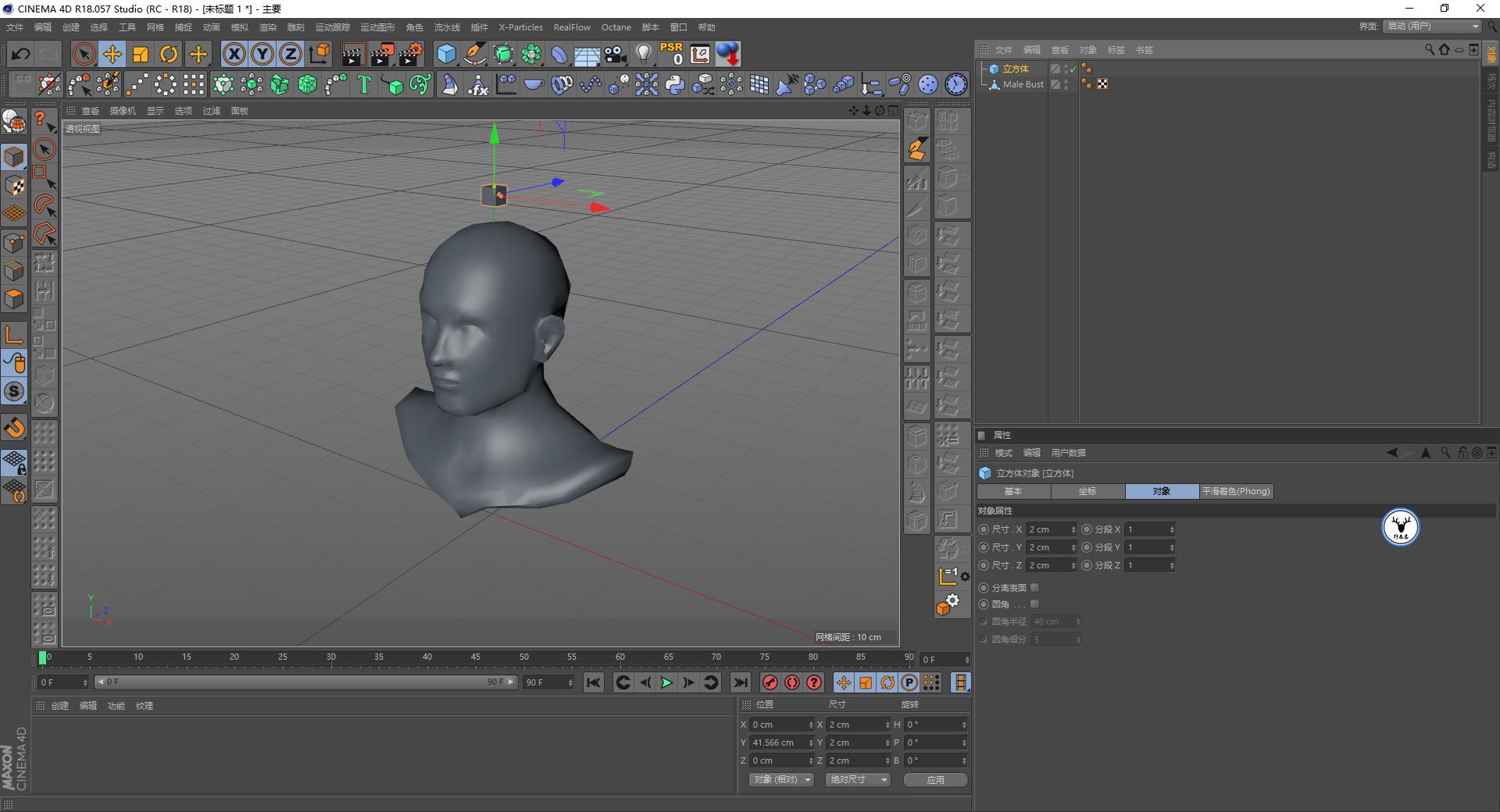Click the Python script icon
Screen dimensions: 1500x812
tap(675, 84)
